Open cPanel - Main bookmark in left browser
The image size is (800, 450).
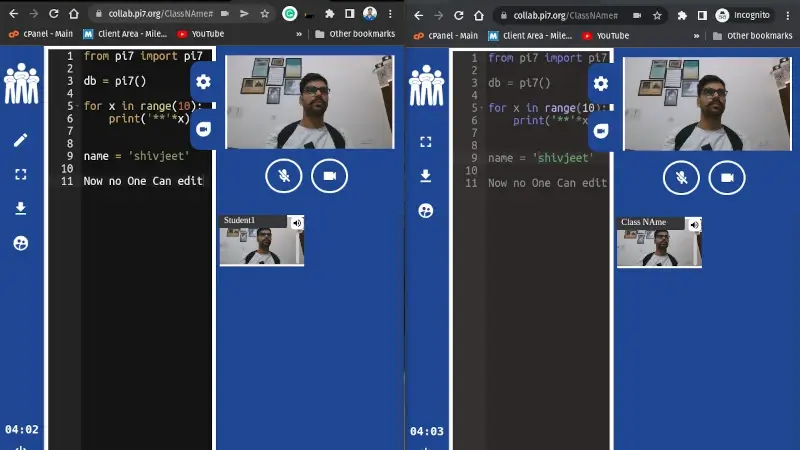(41, 34)
